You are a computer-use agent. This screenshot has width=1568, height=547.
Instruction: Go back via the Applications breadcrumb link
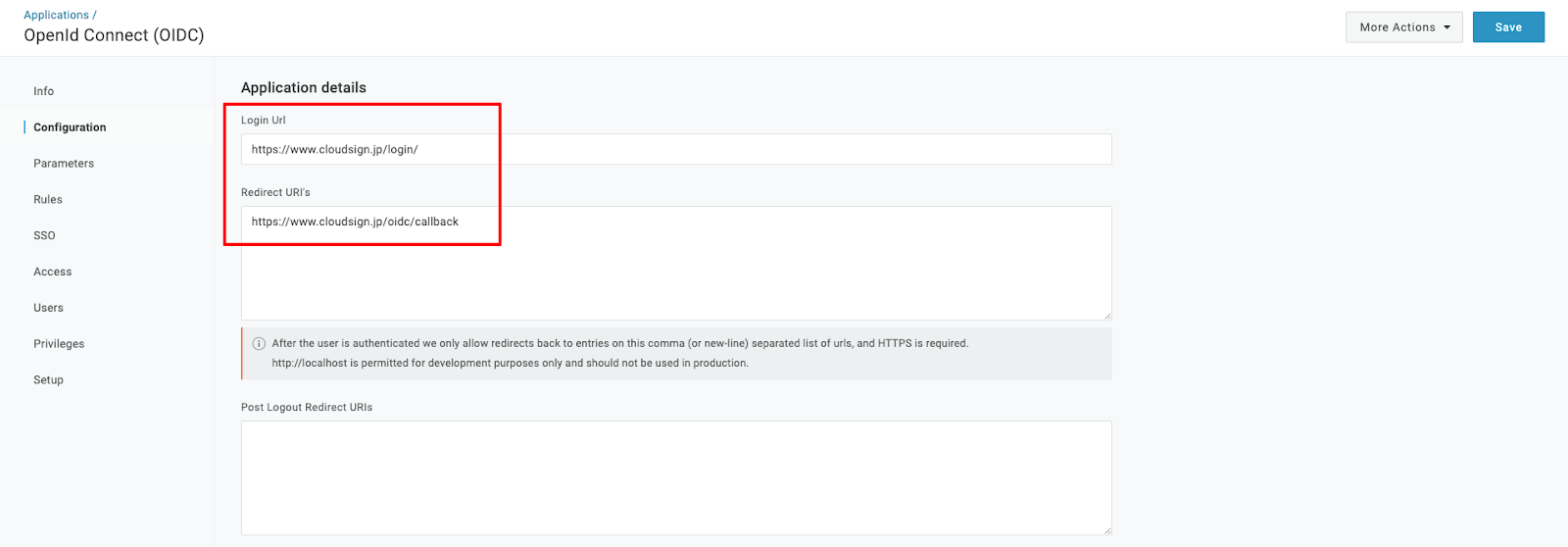(56, 15)
